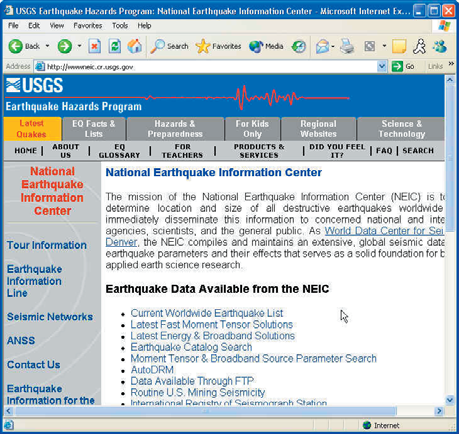The image size is (459, 434).
Task: Select the Hazards & Preparedness tab
Action: tap(175, 129)
